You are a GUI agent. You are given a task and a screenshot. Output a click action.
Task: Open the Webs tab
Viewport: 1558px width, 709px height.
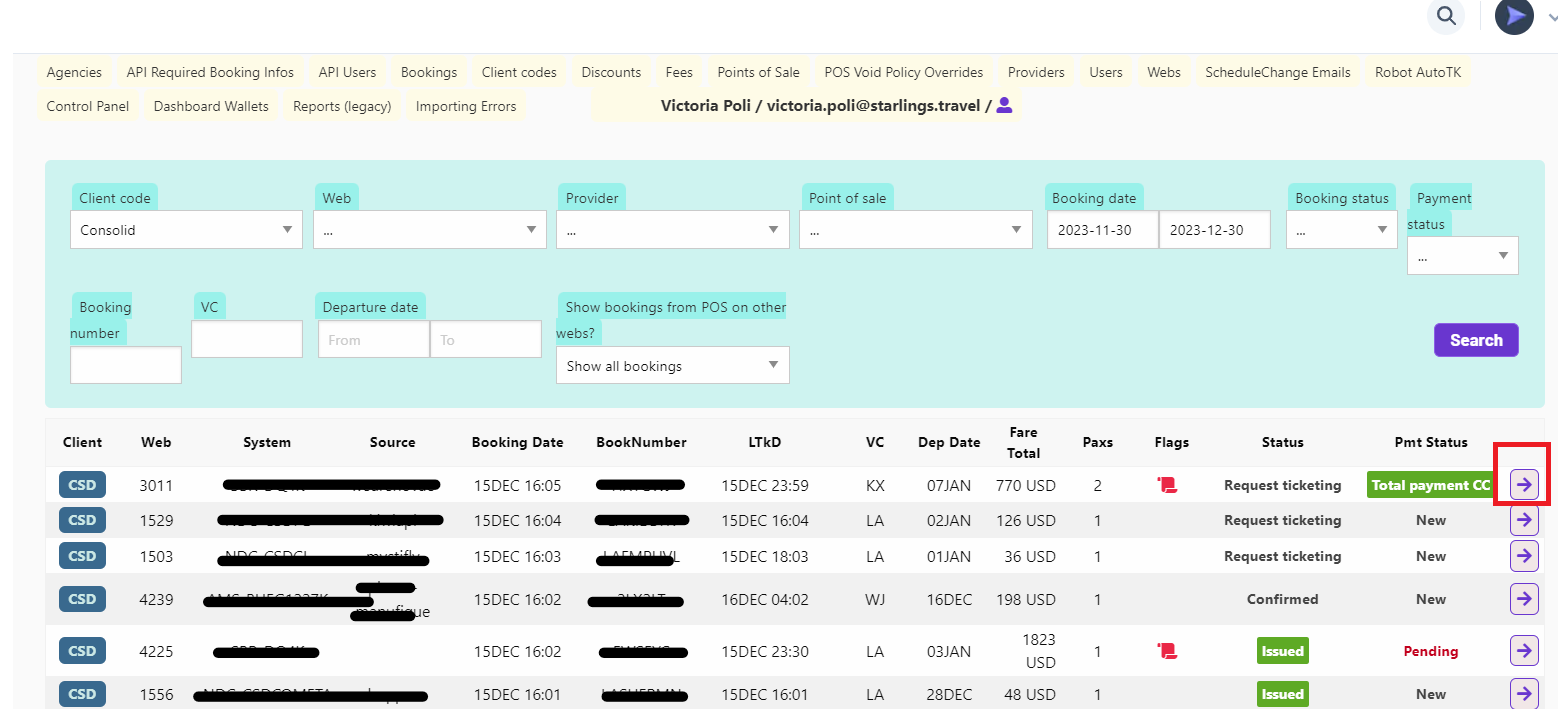coord(1164,72)
